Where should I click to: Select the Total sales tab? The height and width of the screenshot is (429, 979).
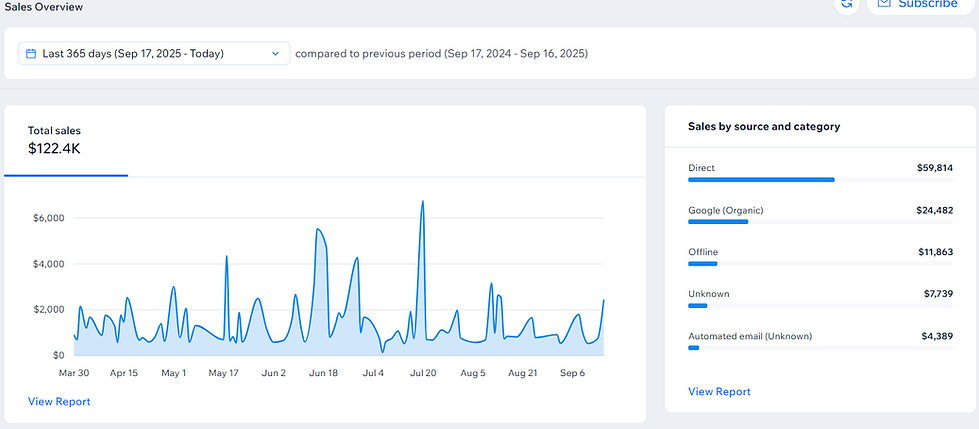point(66,141)
